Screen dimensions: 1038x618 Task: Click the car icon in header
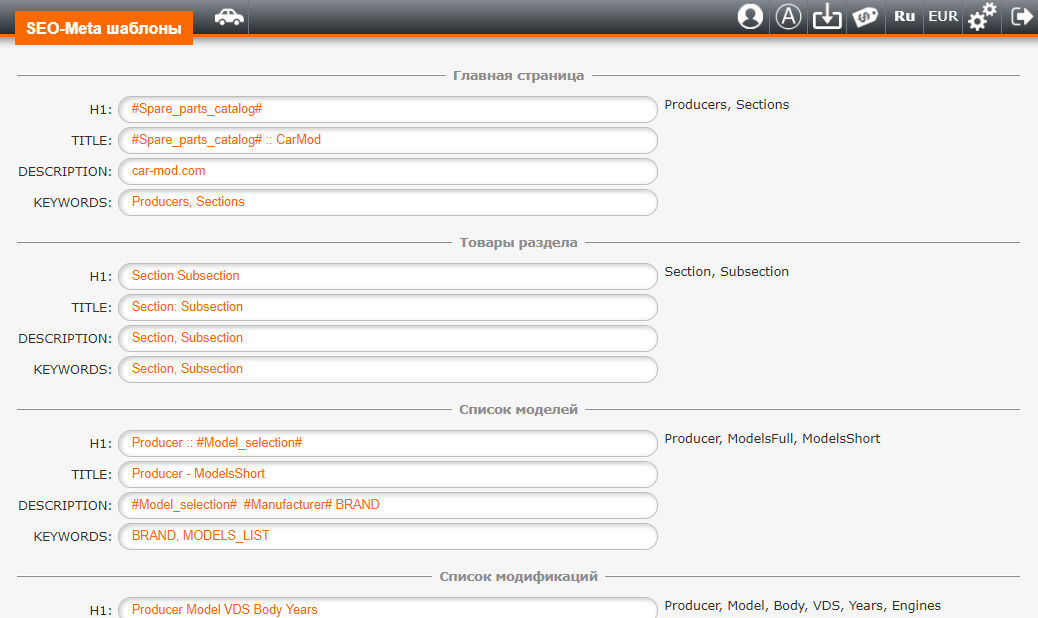(229, 17)
